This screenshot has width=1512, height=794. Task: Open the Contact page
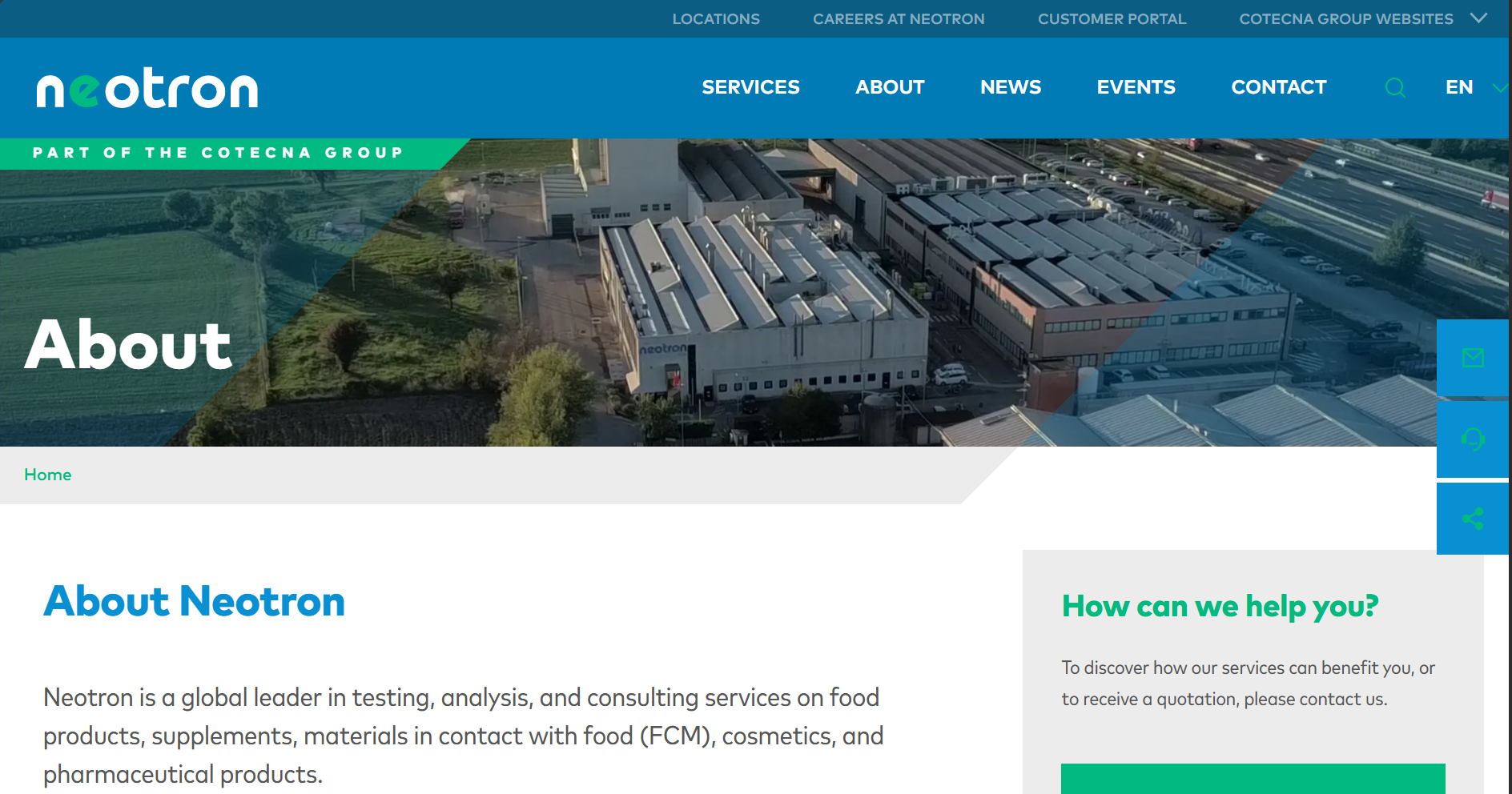tap(1279, 87)
